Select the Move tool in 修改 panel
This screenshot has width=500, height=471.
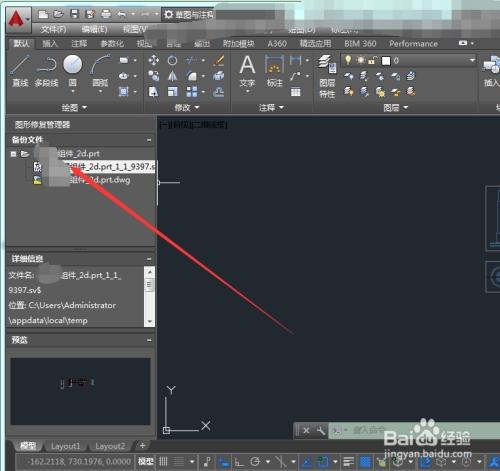[153, 60]
